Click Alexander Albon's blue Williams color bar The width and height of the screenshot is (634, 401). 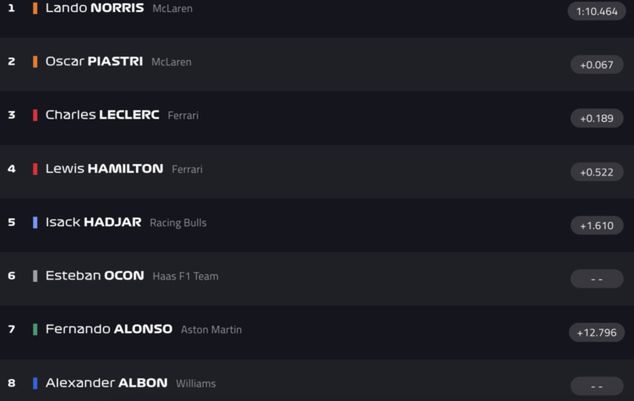pyautogui.click(x=35, y=383)
